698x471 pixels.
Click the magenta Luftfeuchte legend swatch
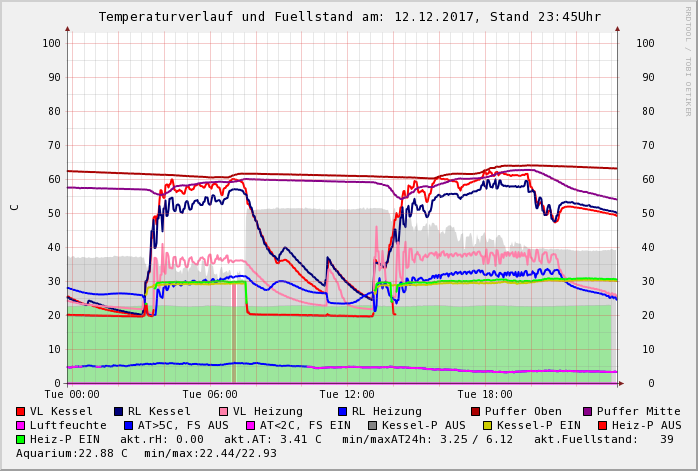click(x=21, y=425)
